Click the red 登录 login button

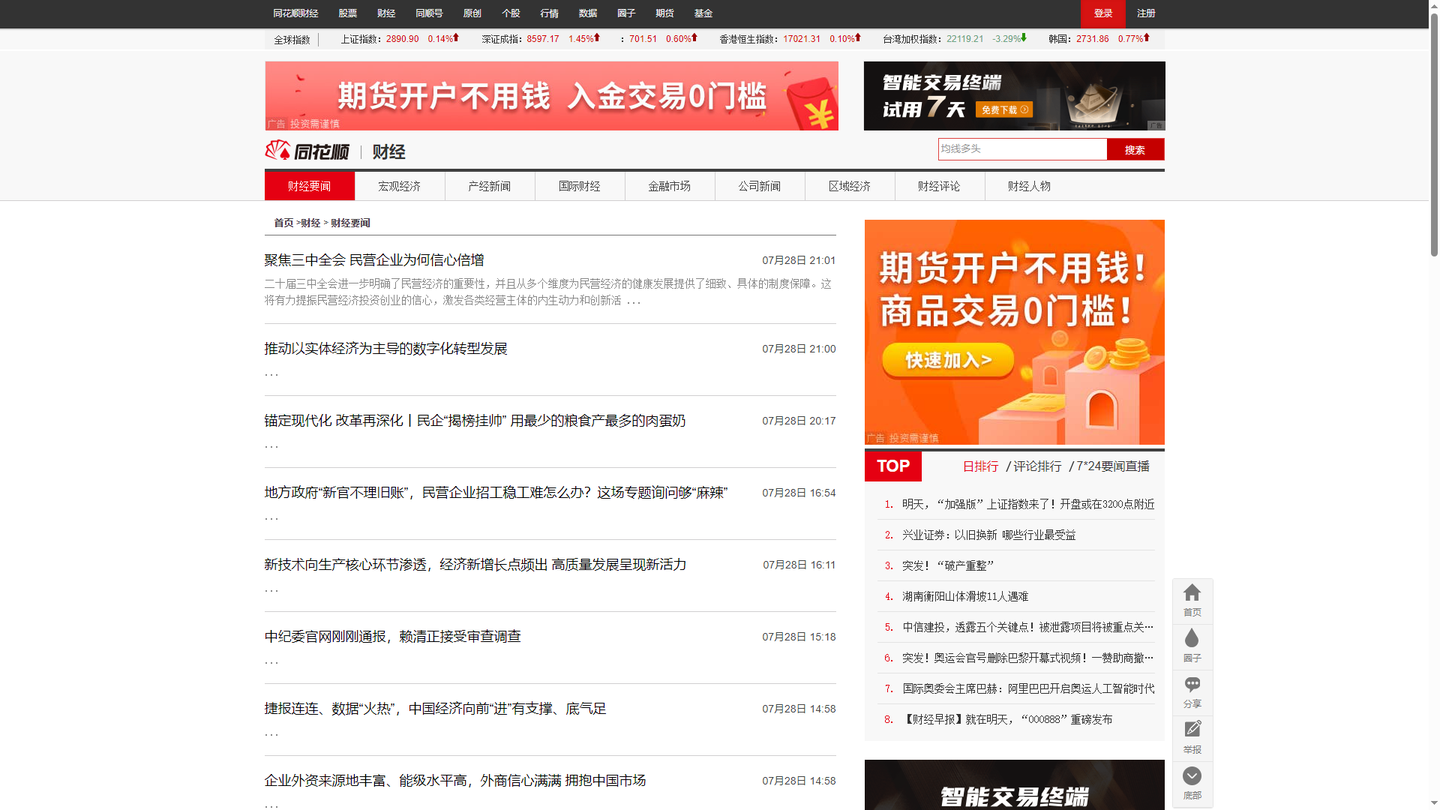click(x=1103, y=14)
